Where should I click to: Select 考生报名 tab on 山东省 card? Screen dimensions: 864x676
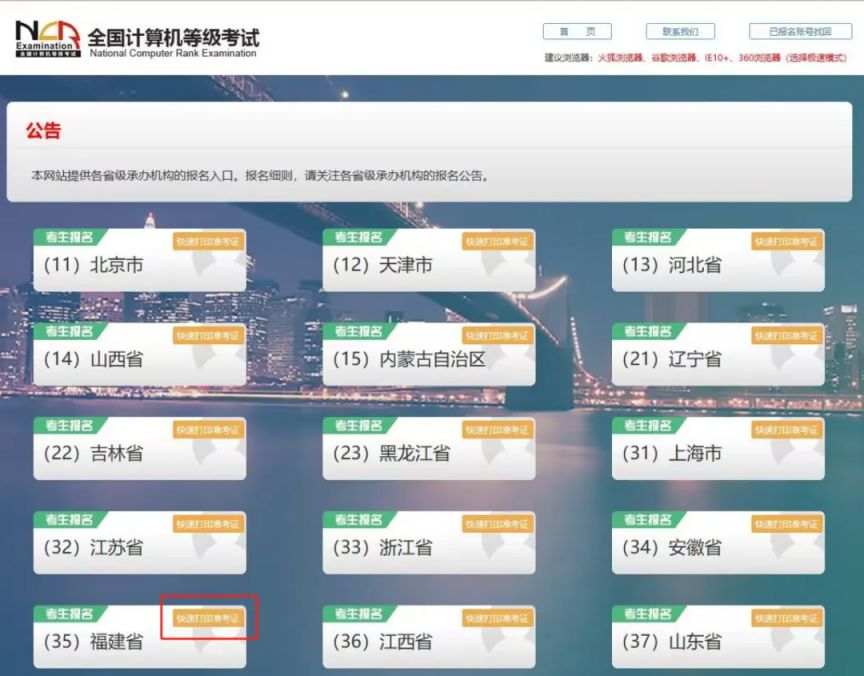click(x=647, y=614)
